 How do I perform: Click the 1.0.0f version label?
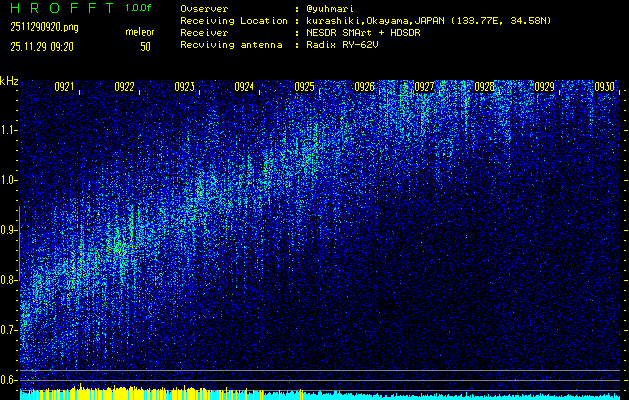pyautogui.click(x=139, y=8)
